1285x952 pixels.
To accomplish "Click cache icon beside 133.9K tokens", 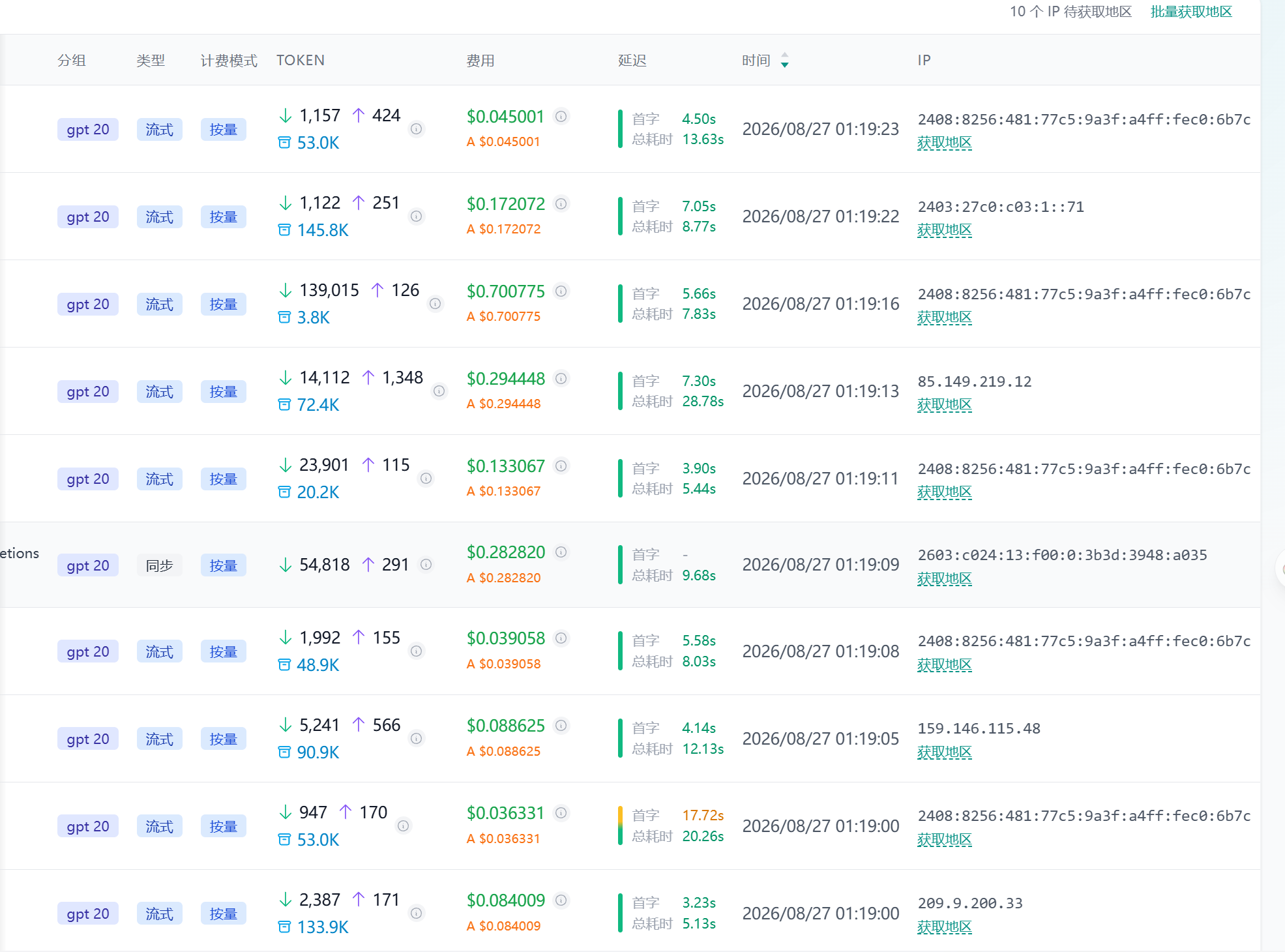I will click(x=284, y=927).
